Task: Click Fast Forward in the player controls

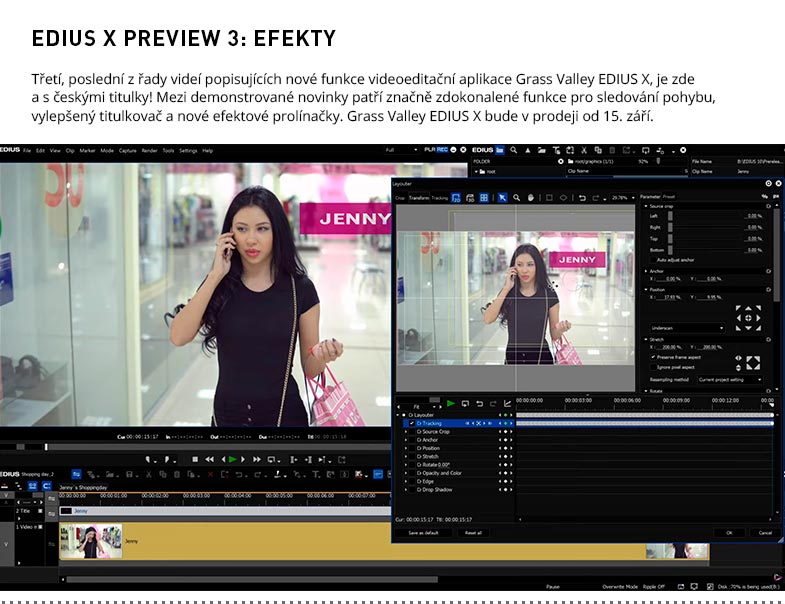Action: pos(256,459)
